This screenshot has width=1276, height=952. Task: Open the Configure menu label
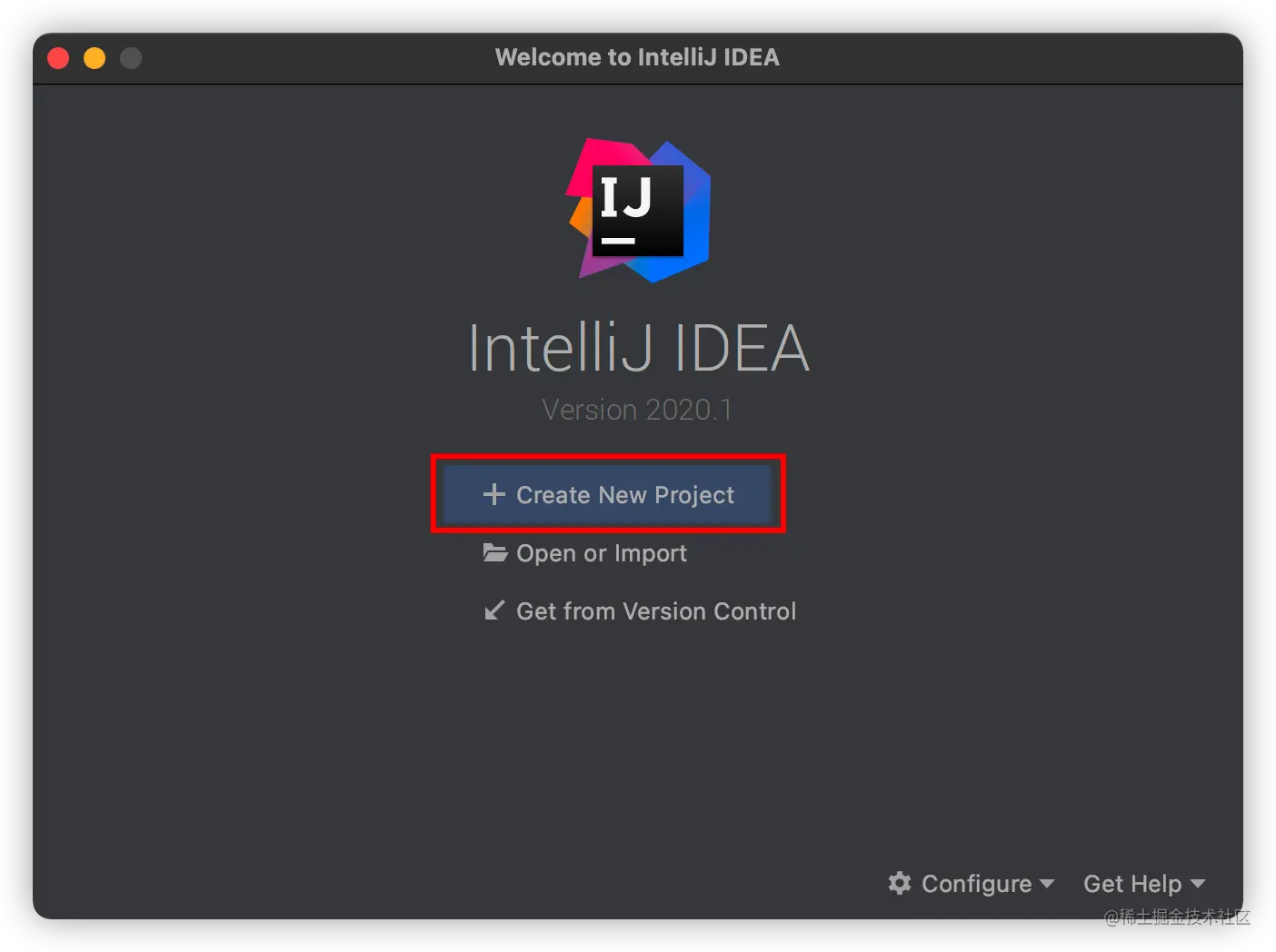point(976,884)
